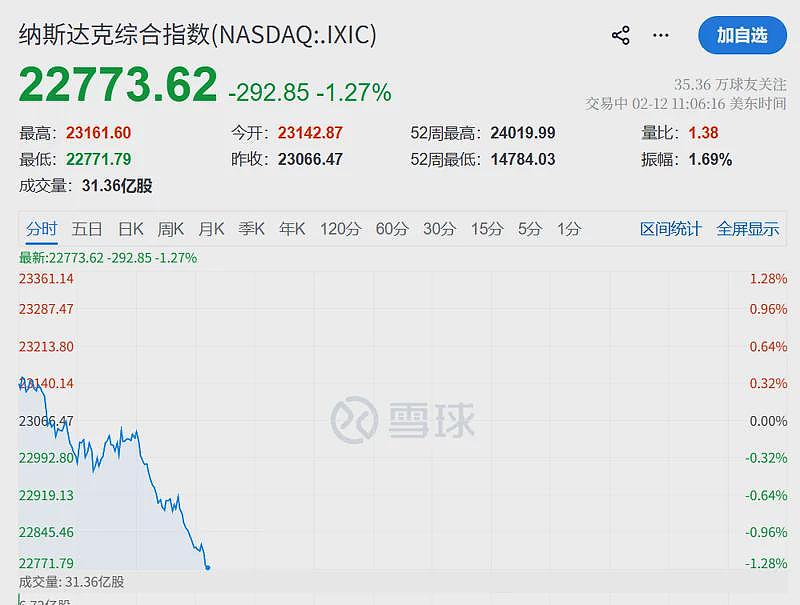Open the 区间统计 link
Screen dimensions: 800x605
(670, 229)
